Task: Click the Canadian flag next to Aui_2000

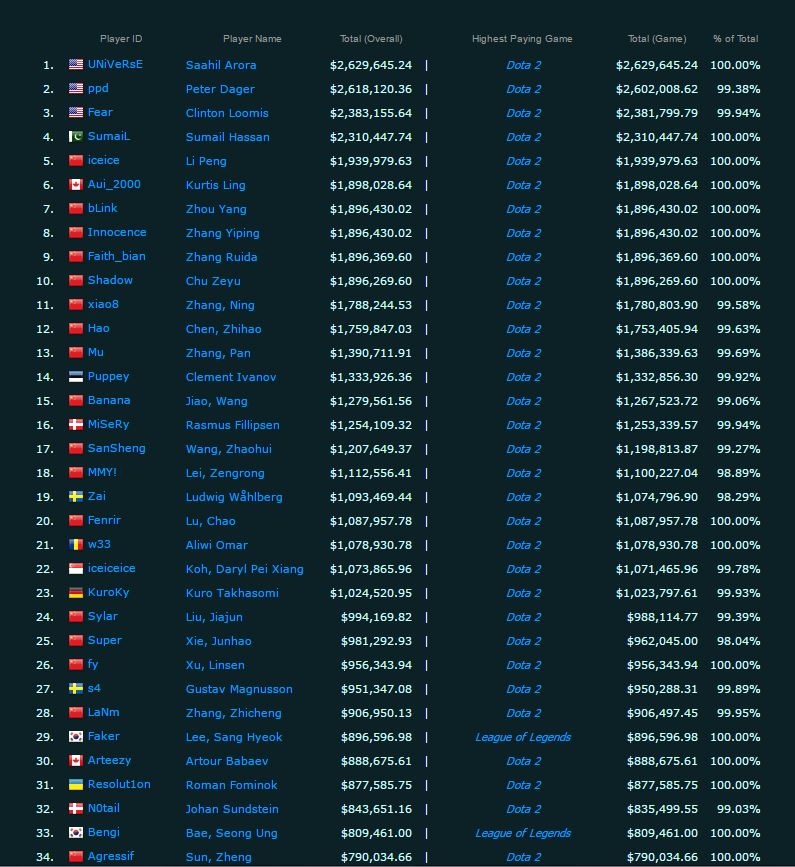Action: pos(76,185)
